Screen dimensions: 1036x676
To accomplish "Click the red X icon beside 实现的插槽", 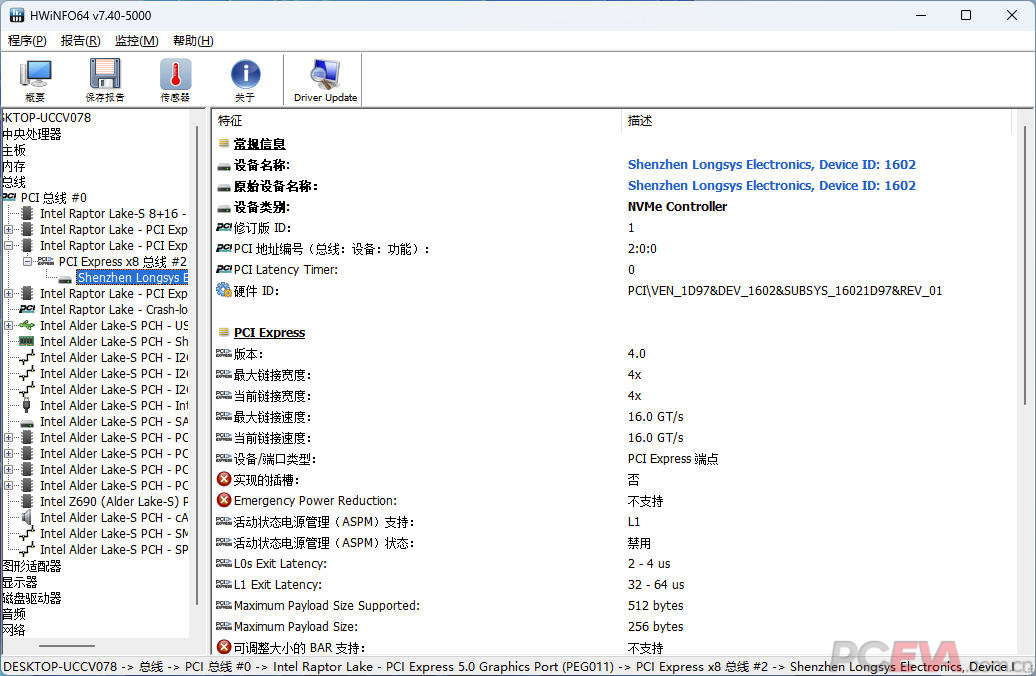I will (224, 480).
